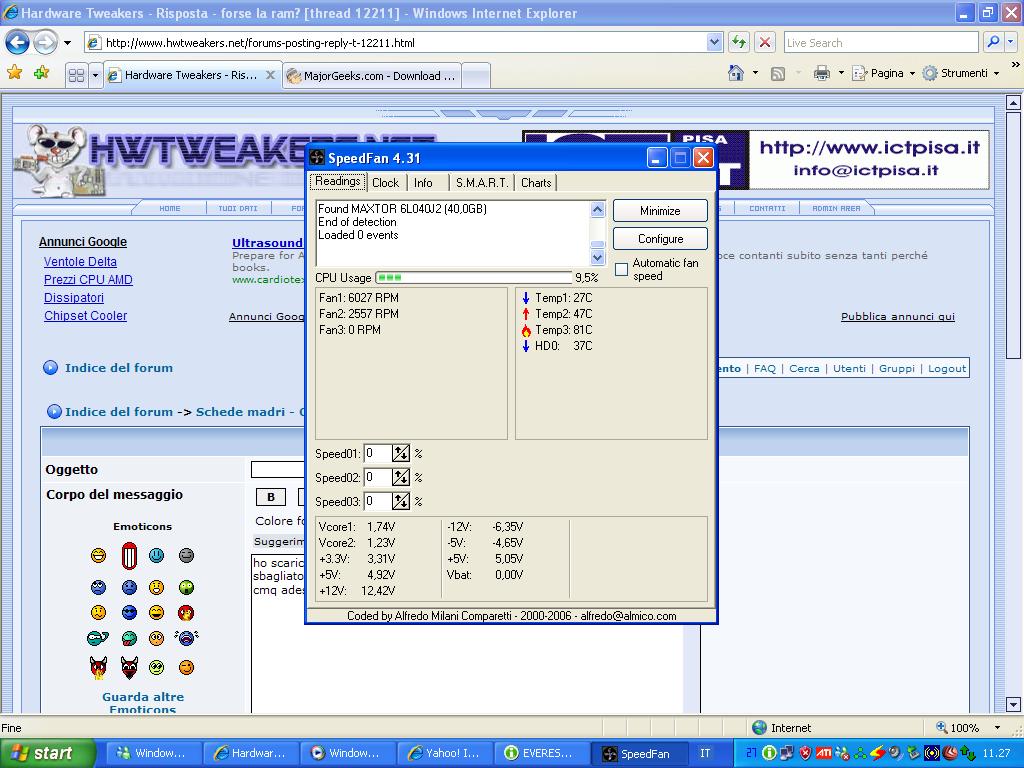Click the red security shield tray icon
Viewport: 1024px width, 768px height.
coord(806,753)
